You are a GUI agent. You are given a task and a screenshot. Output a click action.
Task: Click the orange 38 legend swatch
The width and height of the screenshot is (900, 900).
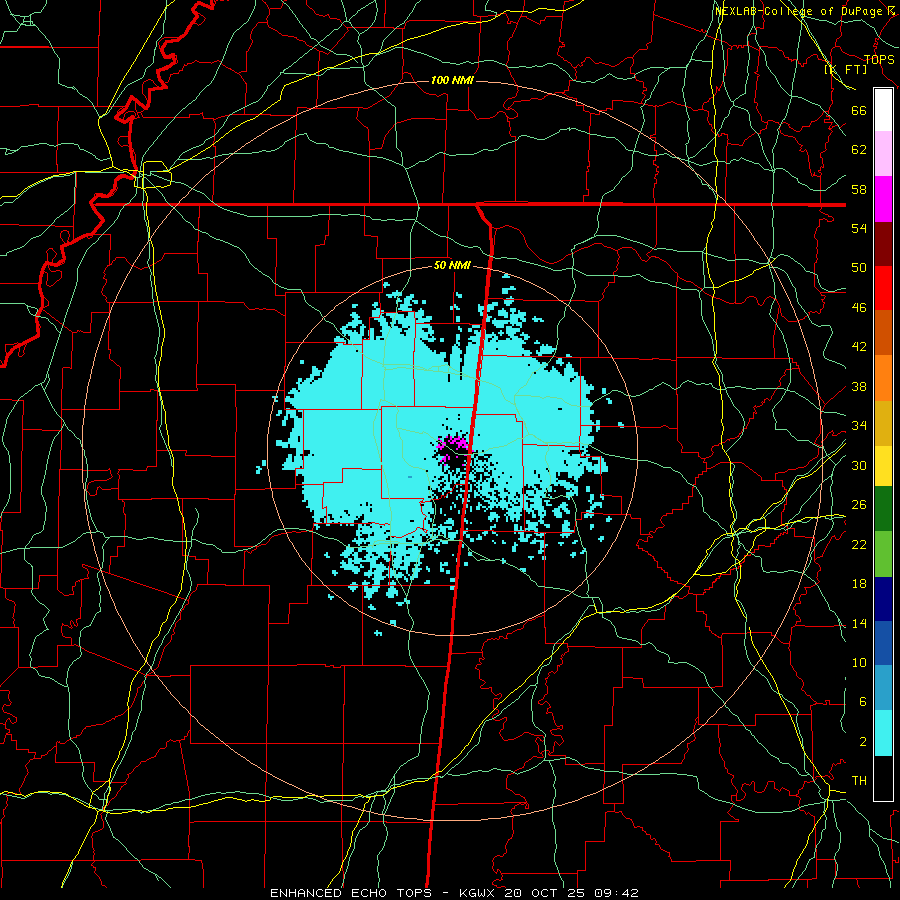tap(883, 378)
